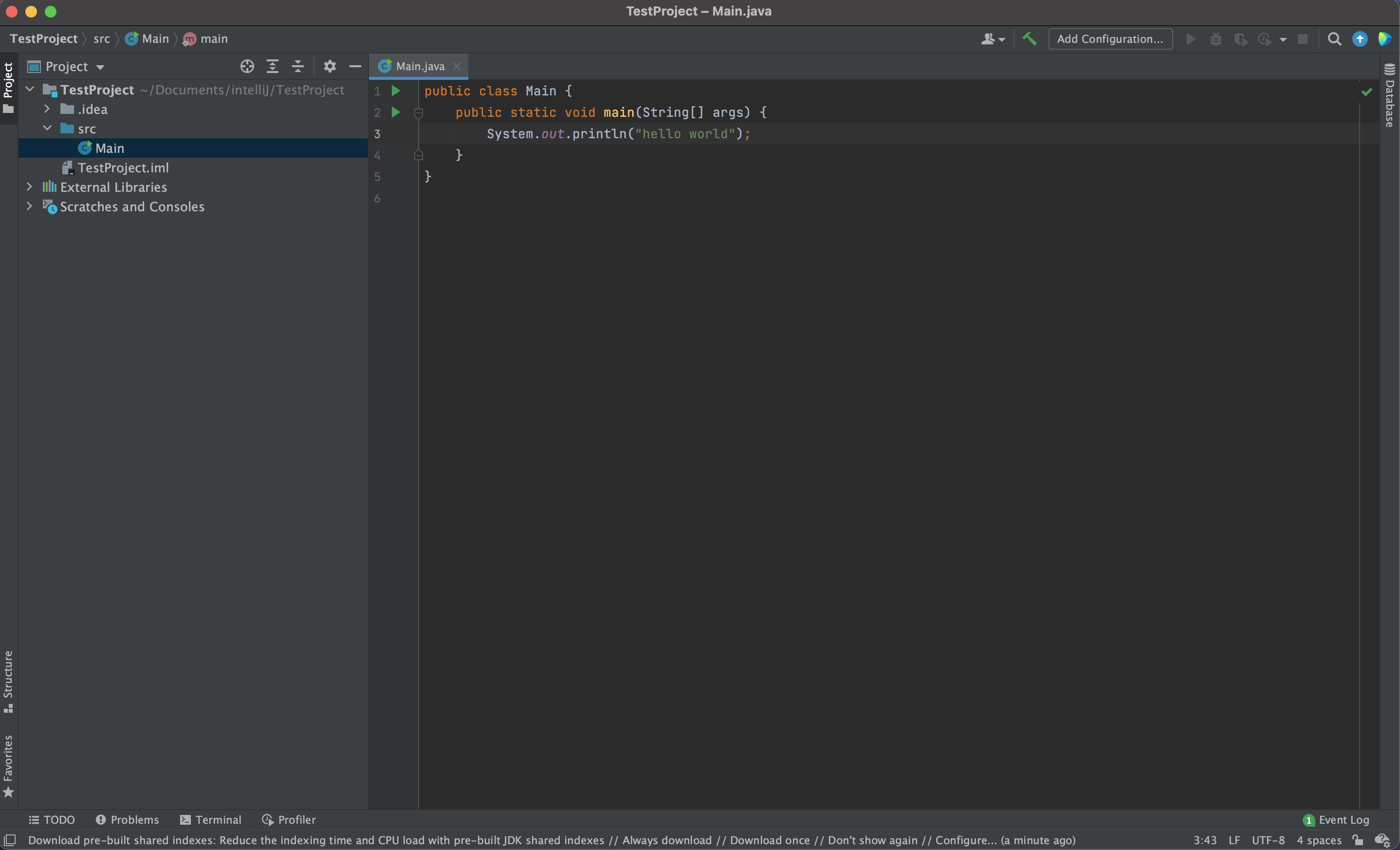Open the Code With Me user dropdown
1400x850 pixels.
coord(993,38)
